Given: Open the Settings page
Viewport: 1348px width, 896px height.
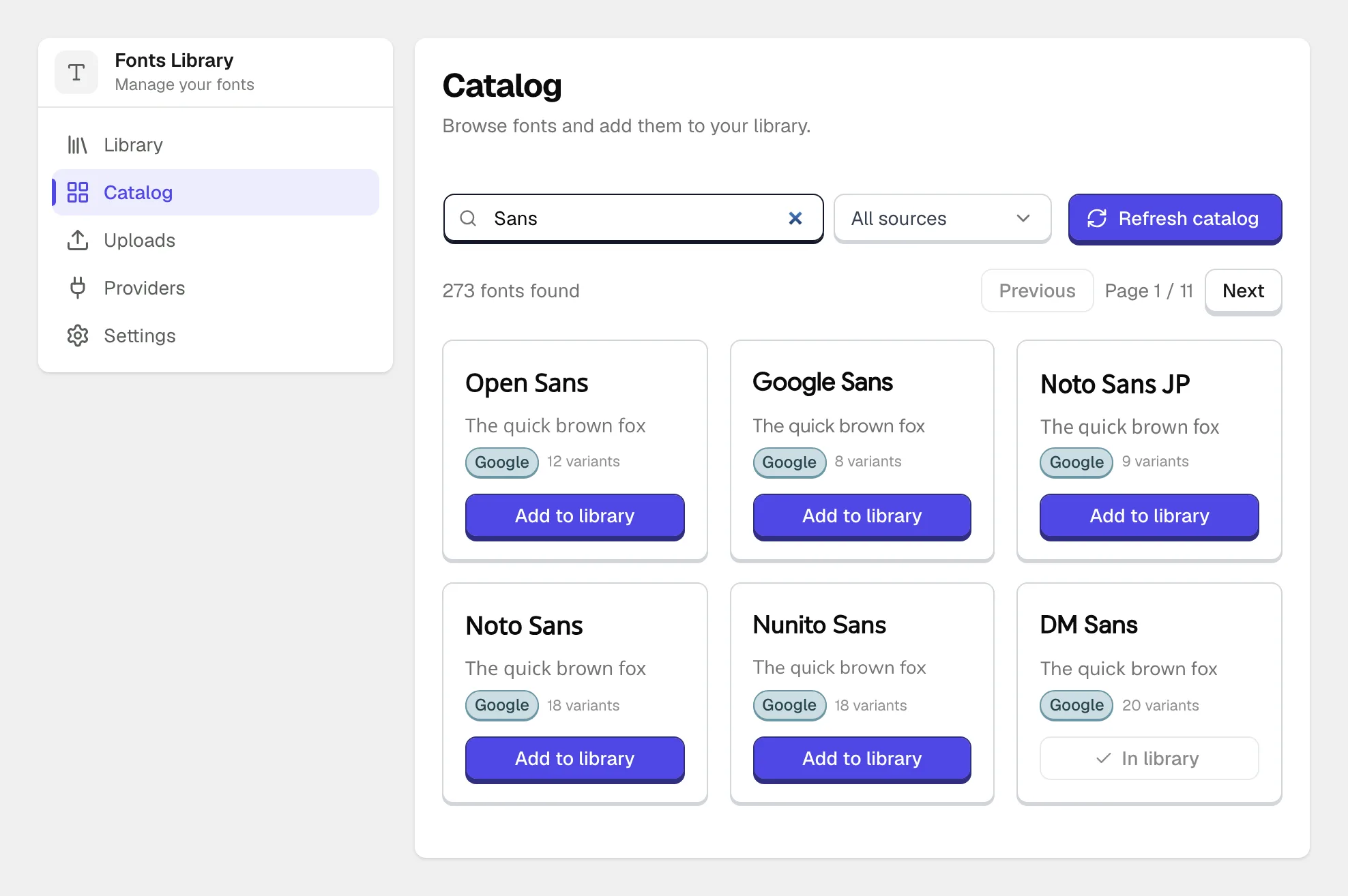Looking at the screenshot, I should coord(216,335).
